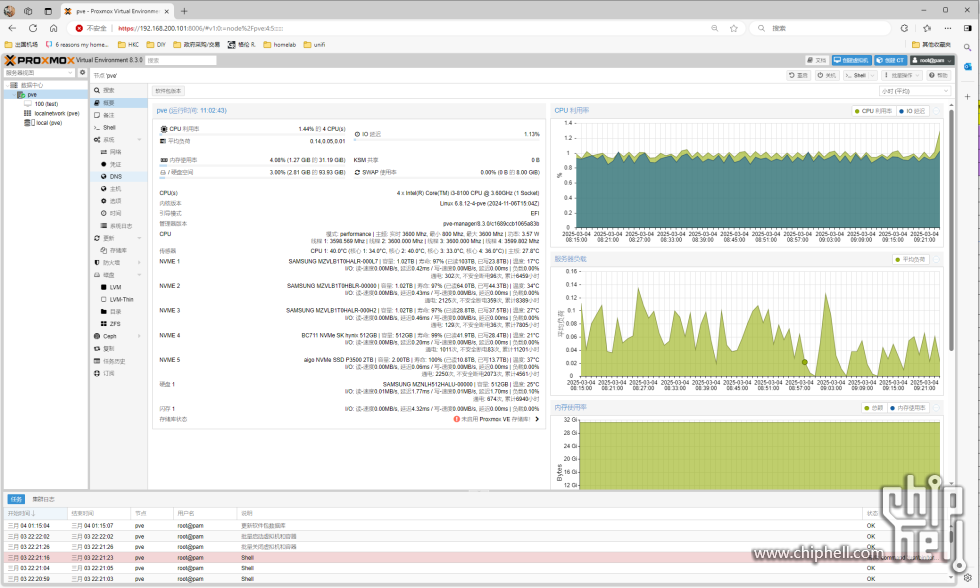This screenshot has height=588, width=980.
Task: Collapse the 磁盘 disks section
Action: [x=139, y=275]
